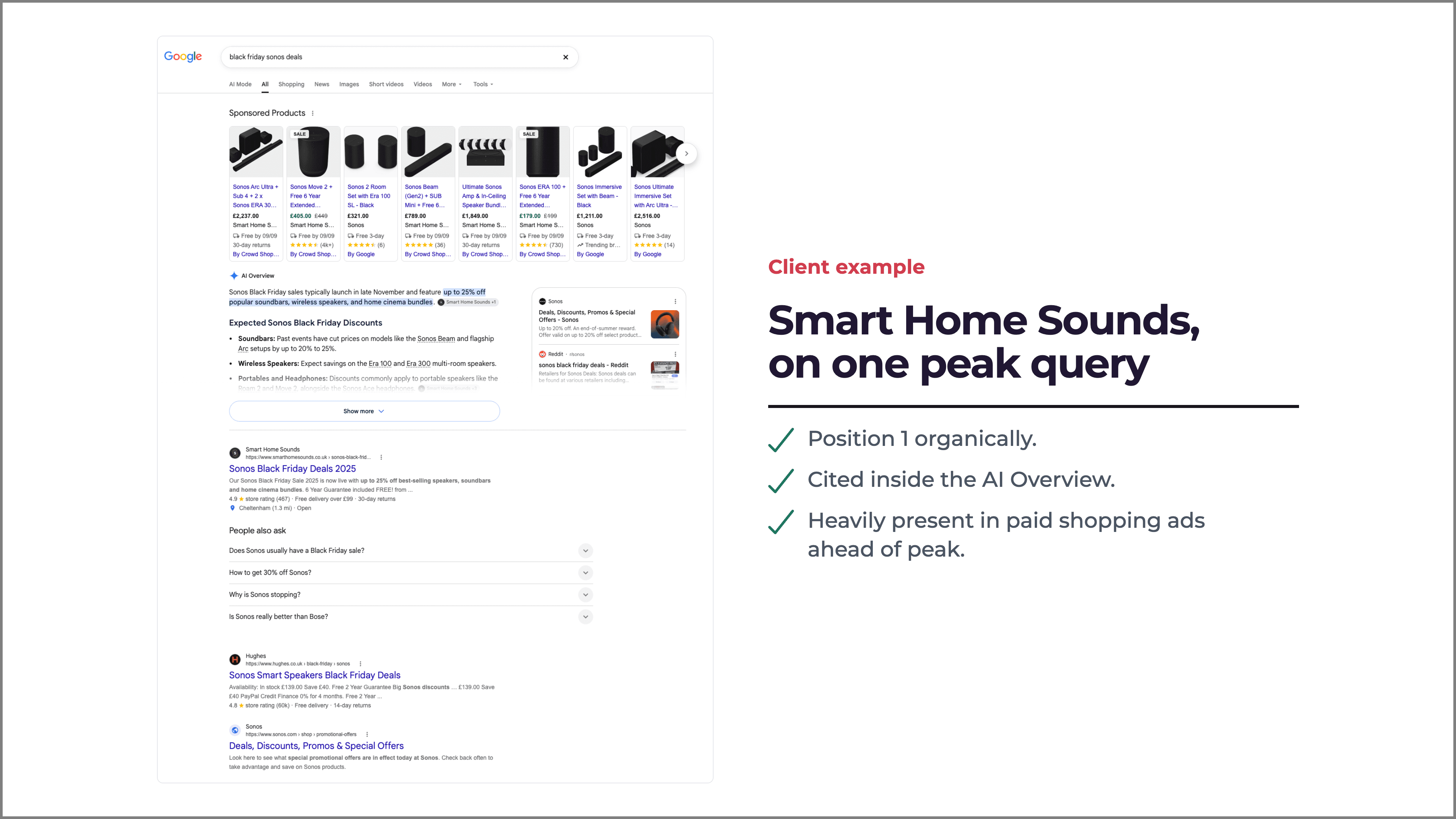Image resolution: width=1456 pixels, height=819 pixels.
Task: Open 'Sonos Black Friday Deals 2025' result
Action: 292,469
